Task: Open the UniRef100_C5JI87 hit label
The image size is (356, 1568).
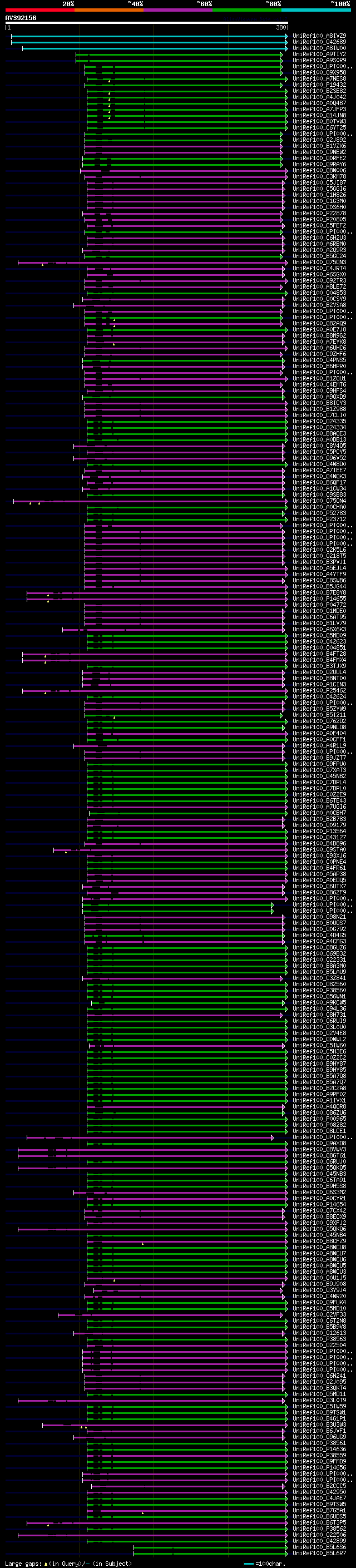Action: [319, 182]
